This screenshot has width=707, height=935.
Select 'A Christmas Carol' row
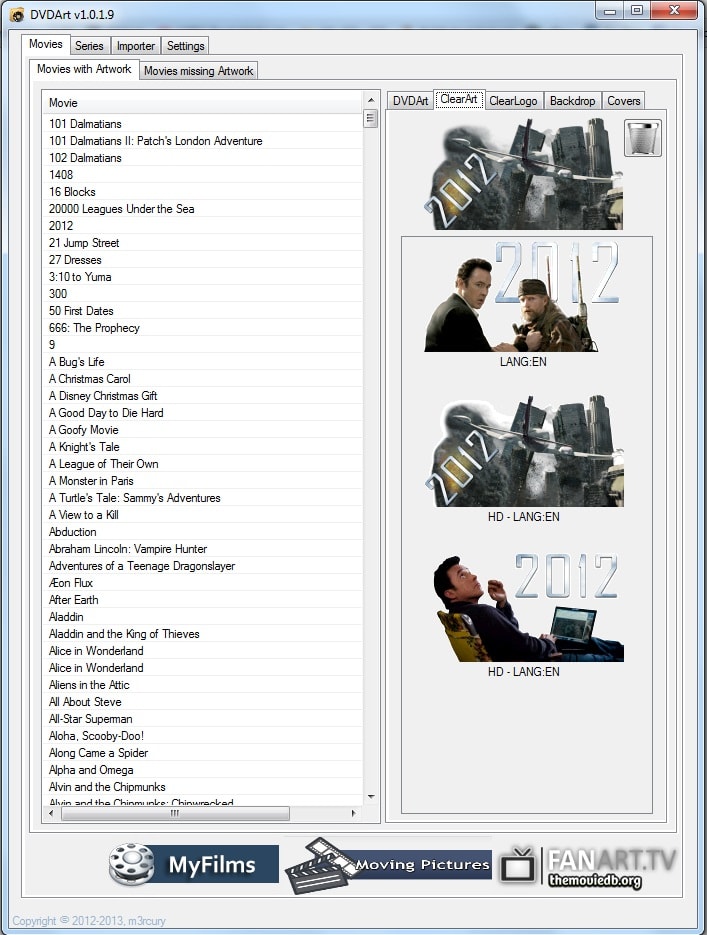click(203, 379)
